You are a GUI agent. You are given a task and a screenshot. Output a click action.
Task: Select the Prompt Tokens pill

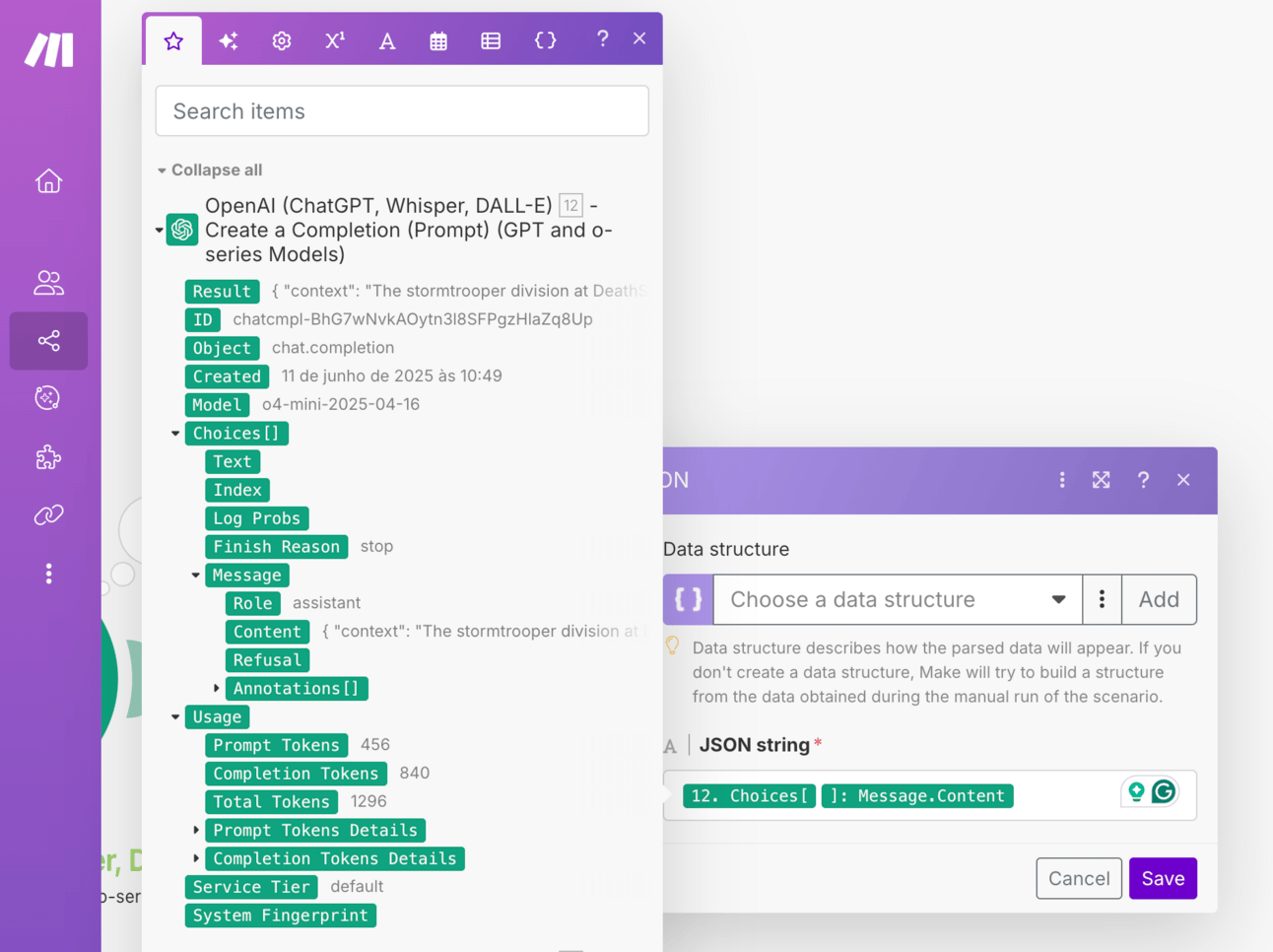[277, 745]
